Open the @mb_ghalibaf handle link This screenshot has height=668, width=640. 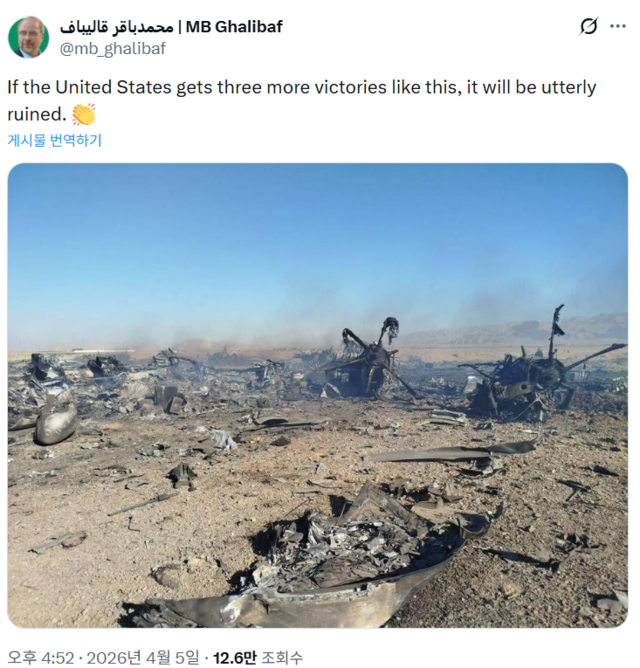click(112, 49)
